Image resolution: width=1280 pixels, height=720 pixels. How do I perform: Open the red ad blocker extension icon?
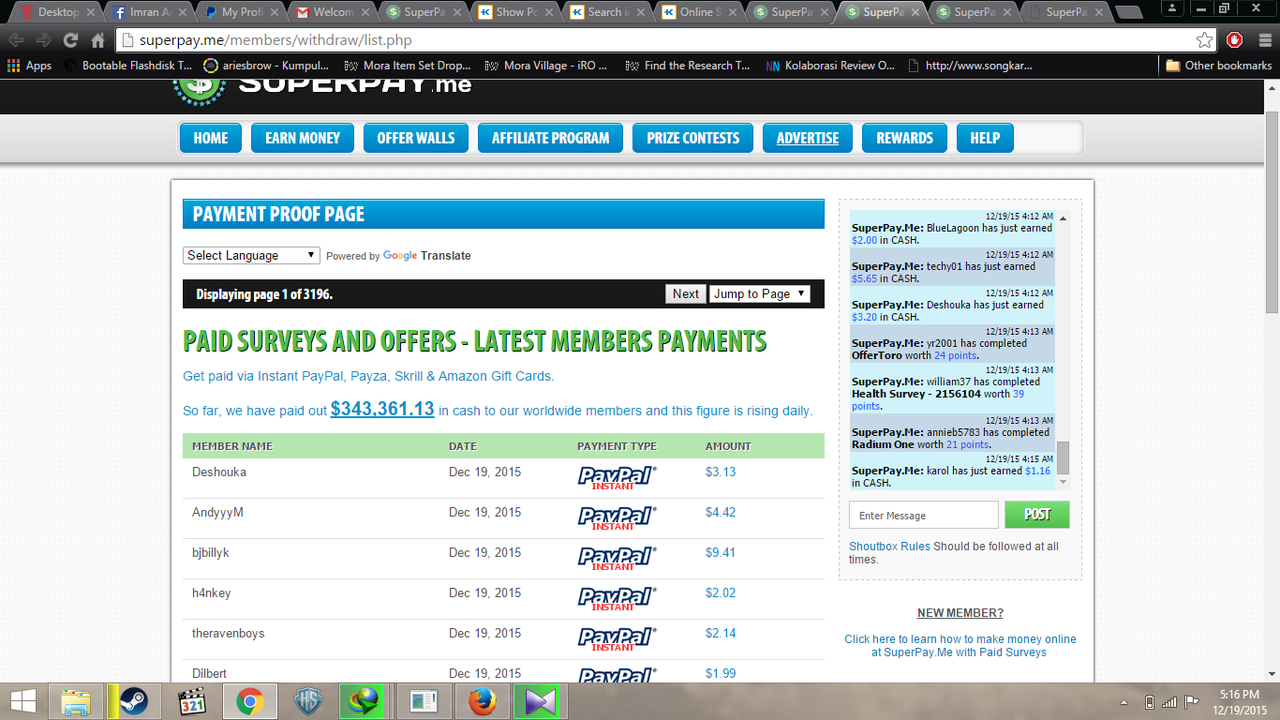tap(1235, 40)
